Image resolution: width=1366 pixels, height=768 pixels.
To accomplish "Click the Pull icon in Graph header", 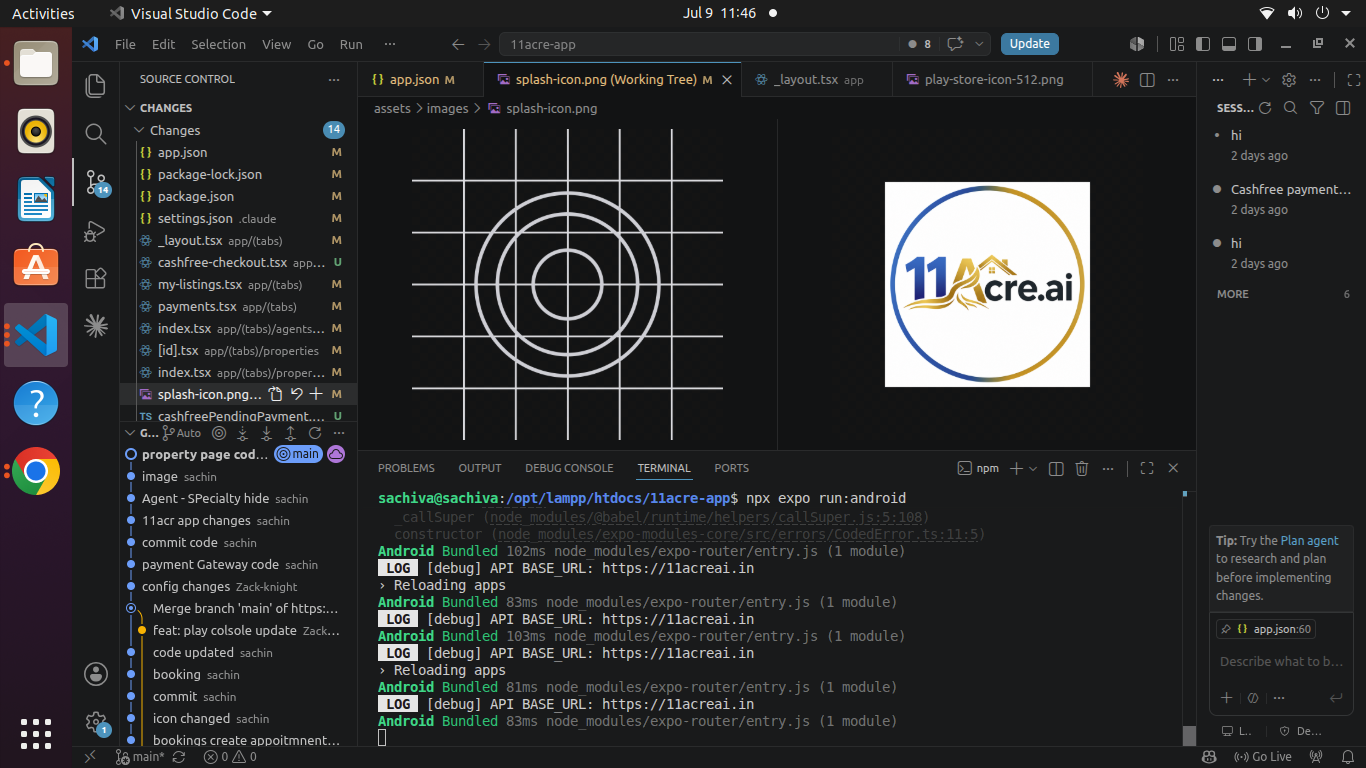I will pos(267,433).
